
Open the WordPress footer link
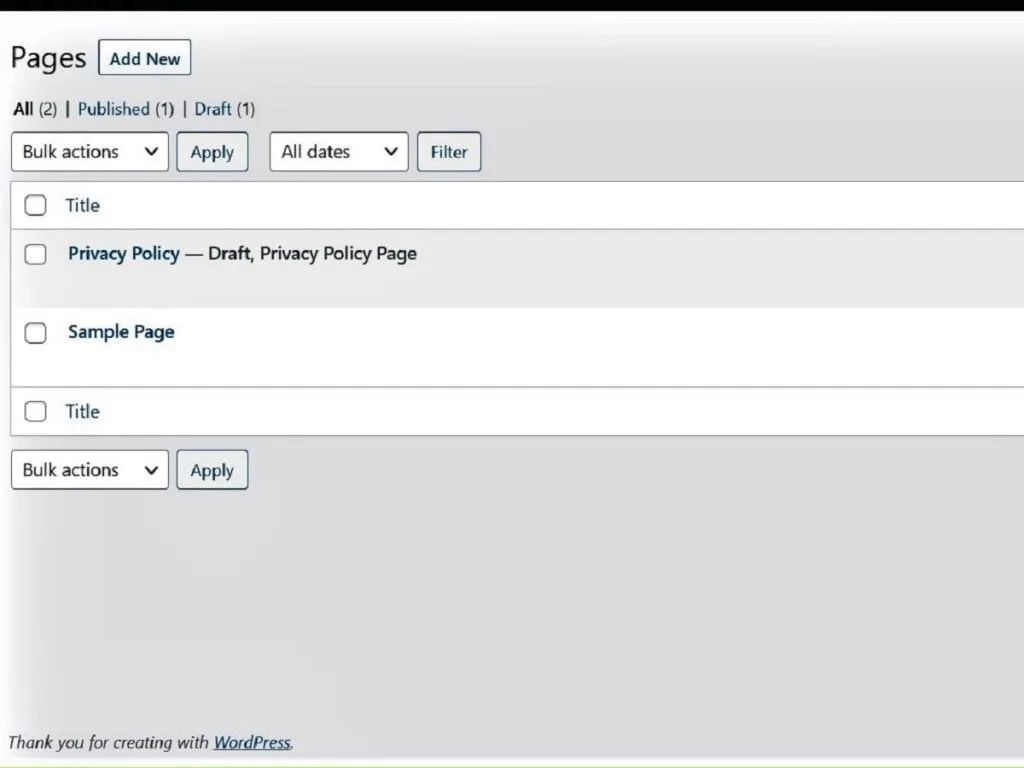tap(252, 743)
